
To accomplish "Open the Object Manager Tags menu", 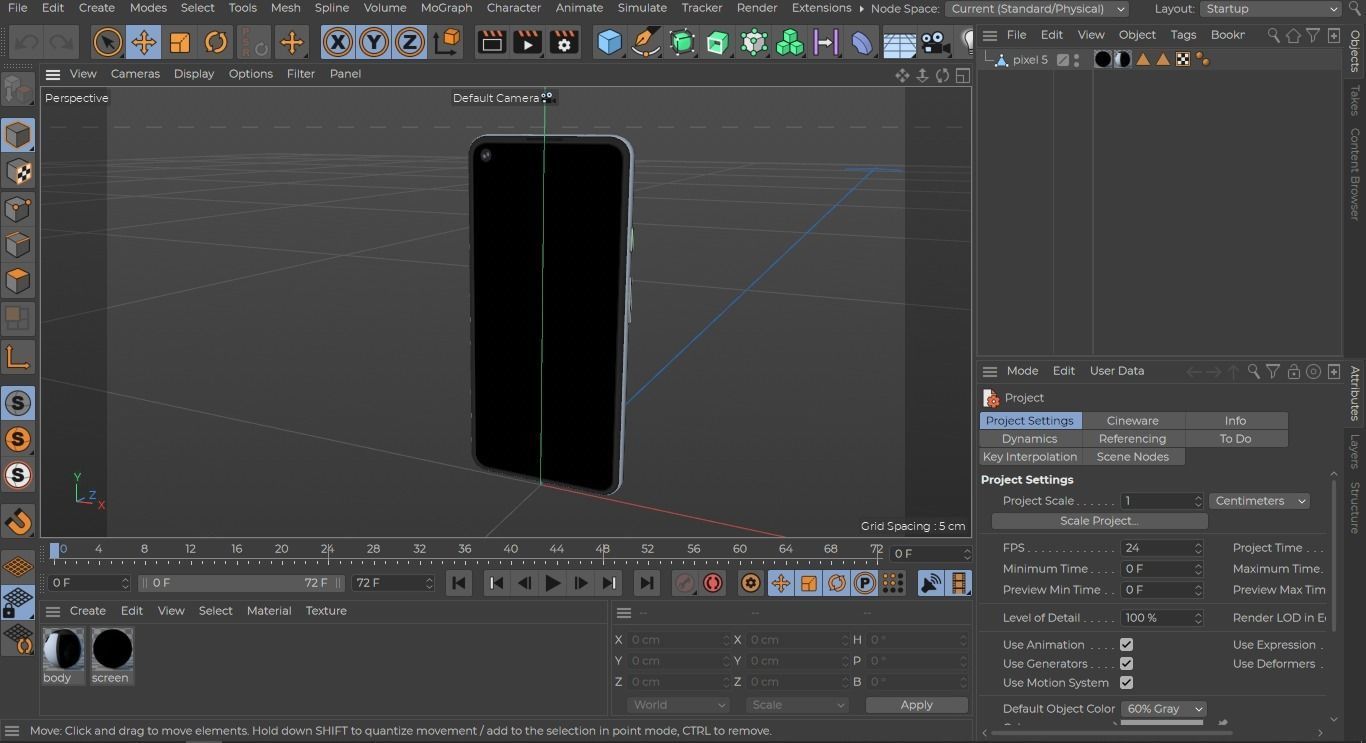I will coord(1183,35).
